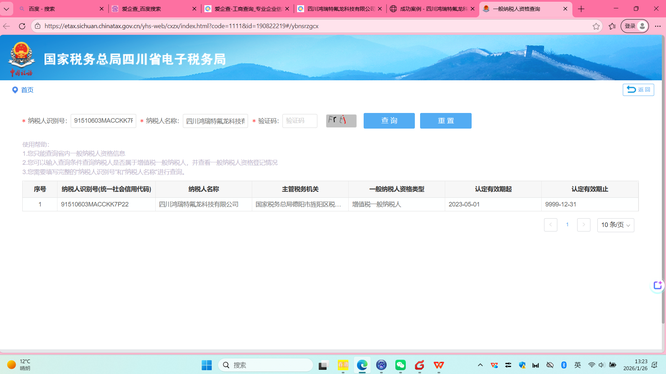
Task: Click the 重置 button
Action: point(446,121)
